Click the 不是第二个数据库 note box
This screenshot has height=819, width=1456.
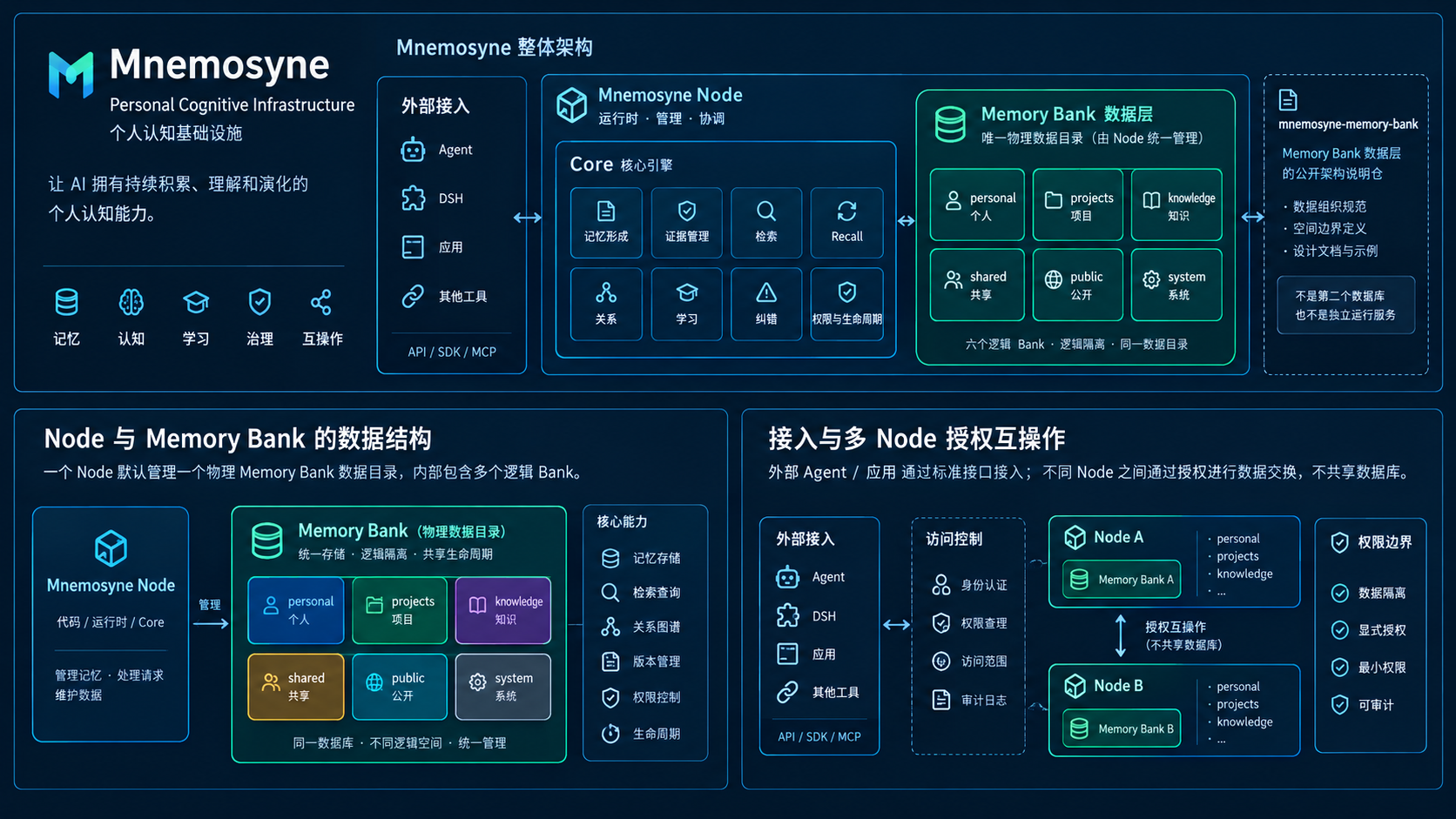click(x=1345, y=305)
